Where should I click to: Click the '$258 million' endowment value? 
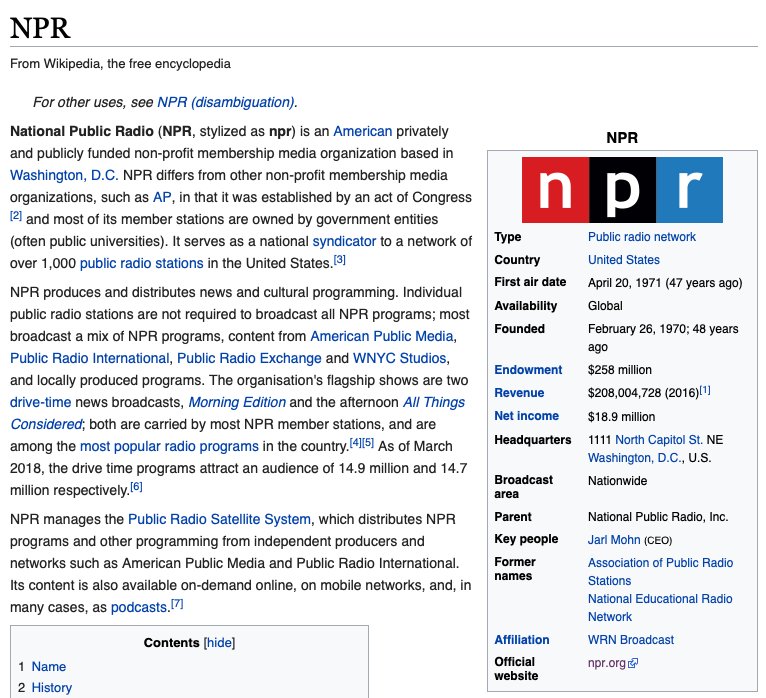pyautogui.click(x=620, y=370)
